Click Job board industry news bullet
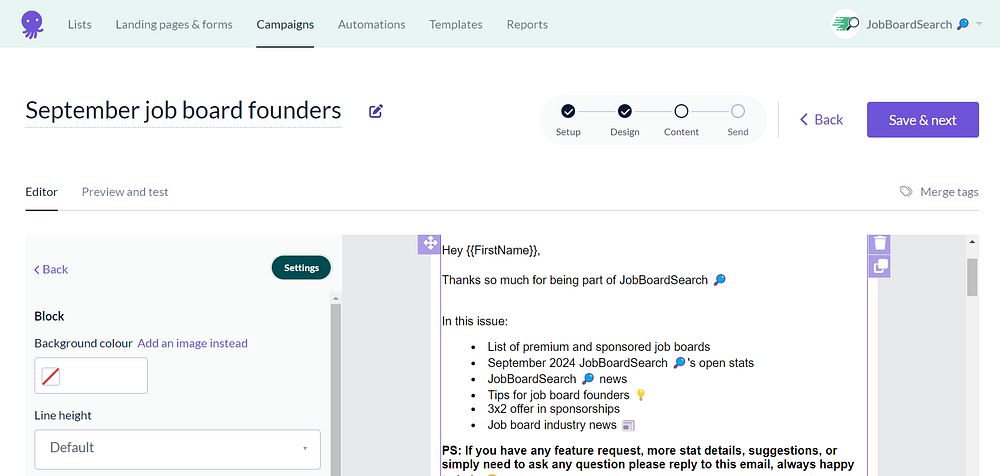Image resolution: width=1000 pixels, height=476 pixels. click(x=561, y=425)
